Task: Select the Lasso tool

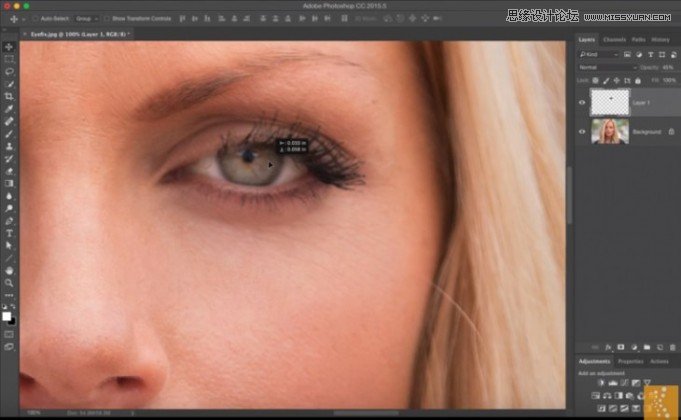Action: coord(9,72)
